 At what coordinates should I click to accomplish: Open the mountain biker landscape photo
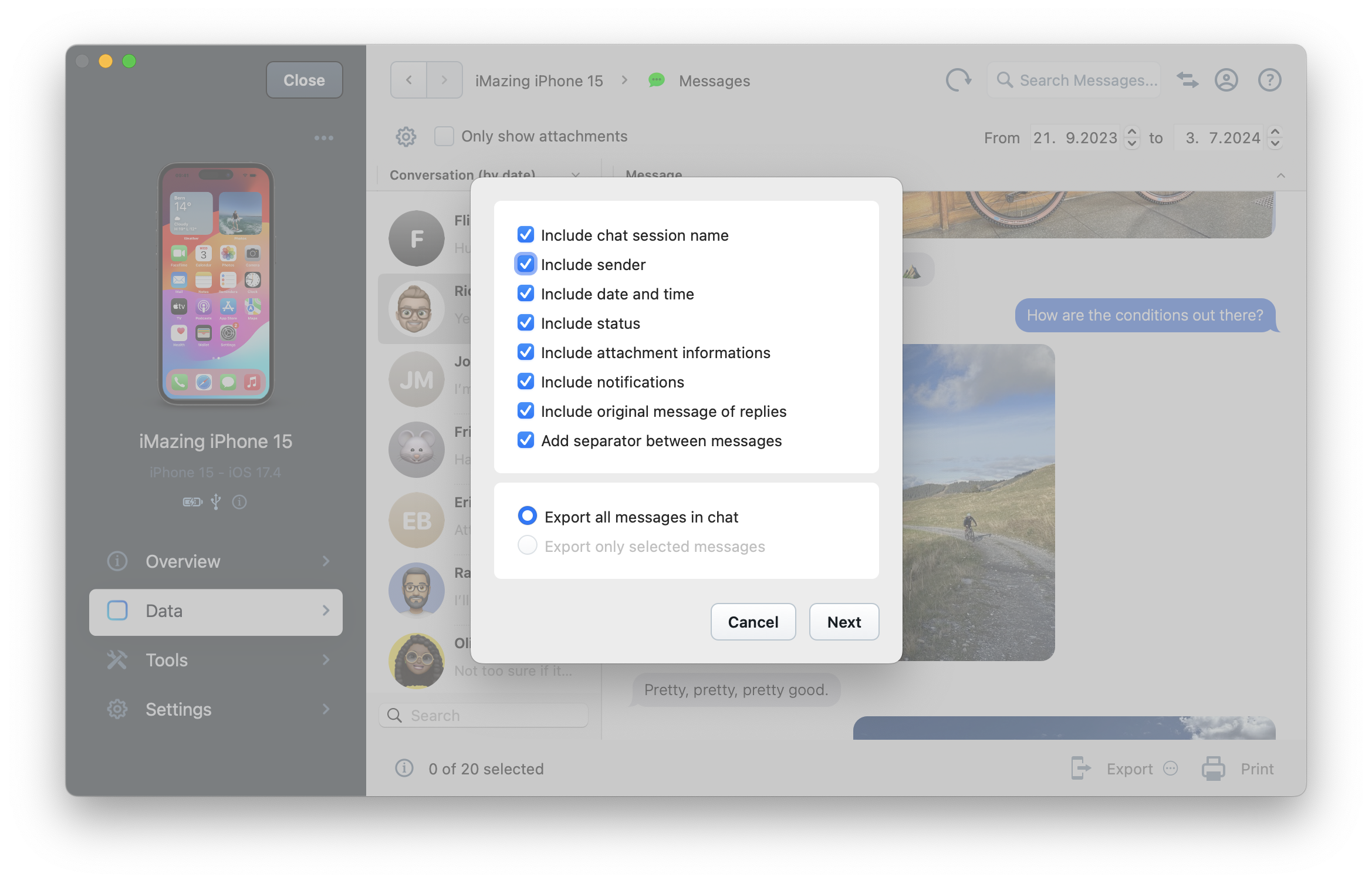click(978, 503)
